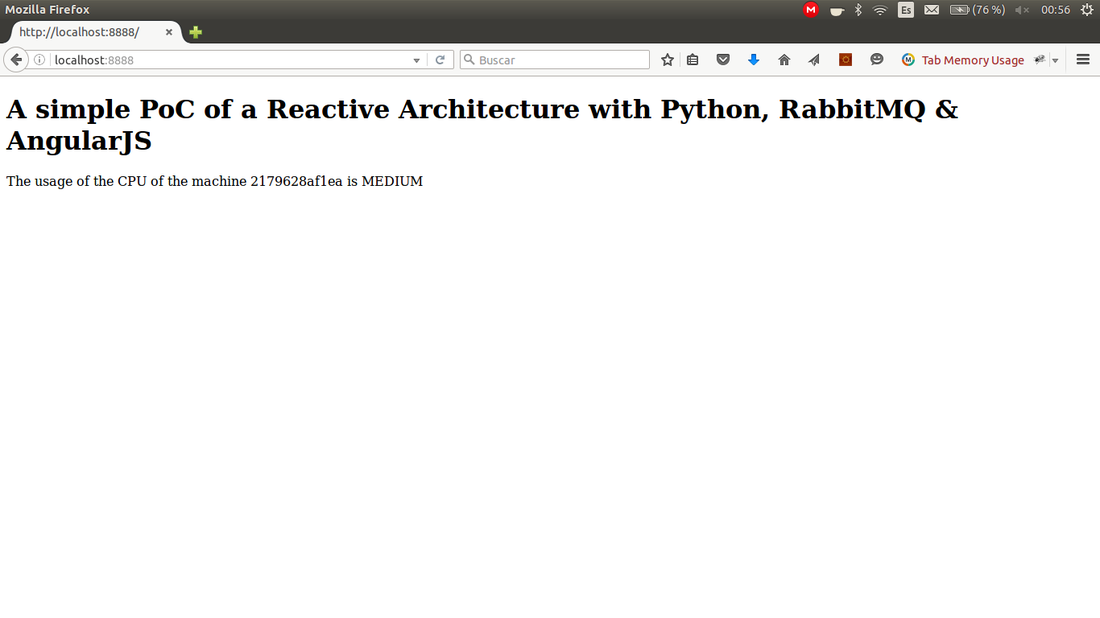The image size is (1100, 618).
Task: Open a new tab with the green plus
Action: [196, 32]
